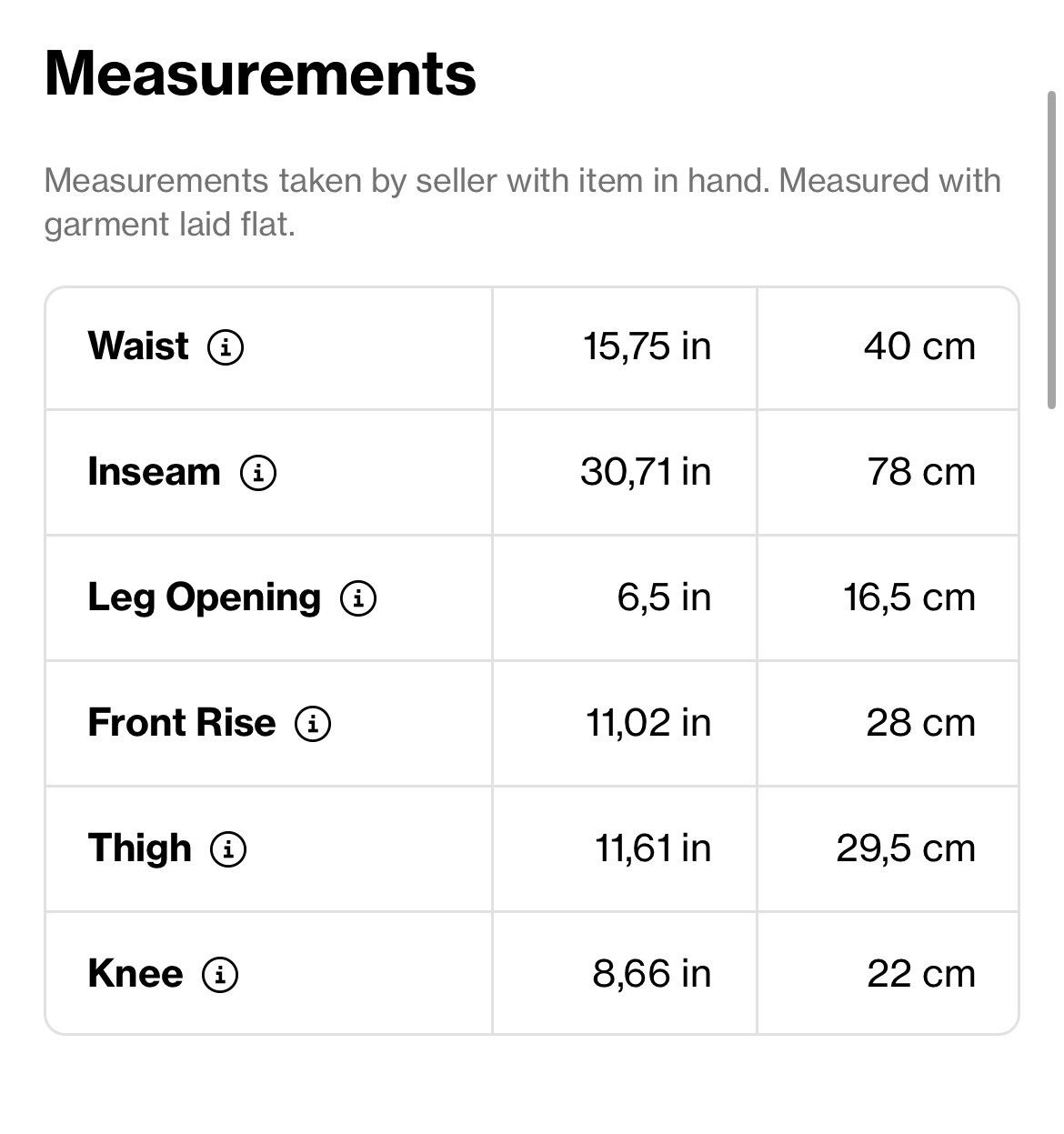
Task: Open the Waist info icon
Action: (226, 346)
